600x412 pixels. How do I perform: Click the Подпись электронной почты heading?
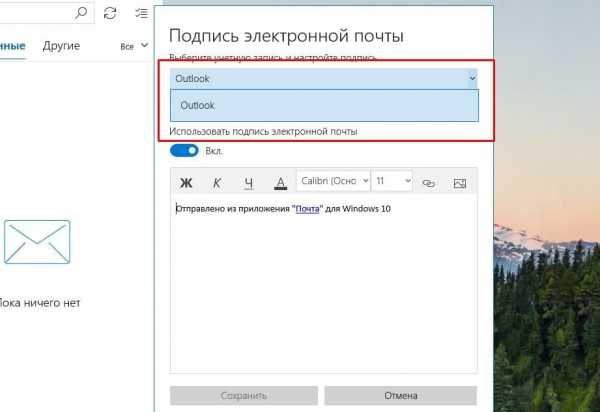click(286, 36)
